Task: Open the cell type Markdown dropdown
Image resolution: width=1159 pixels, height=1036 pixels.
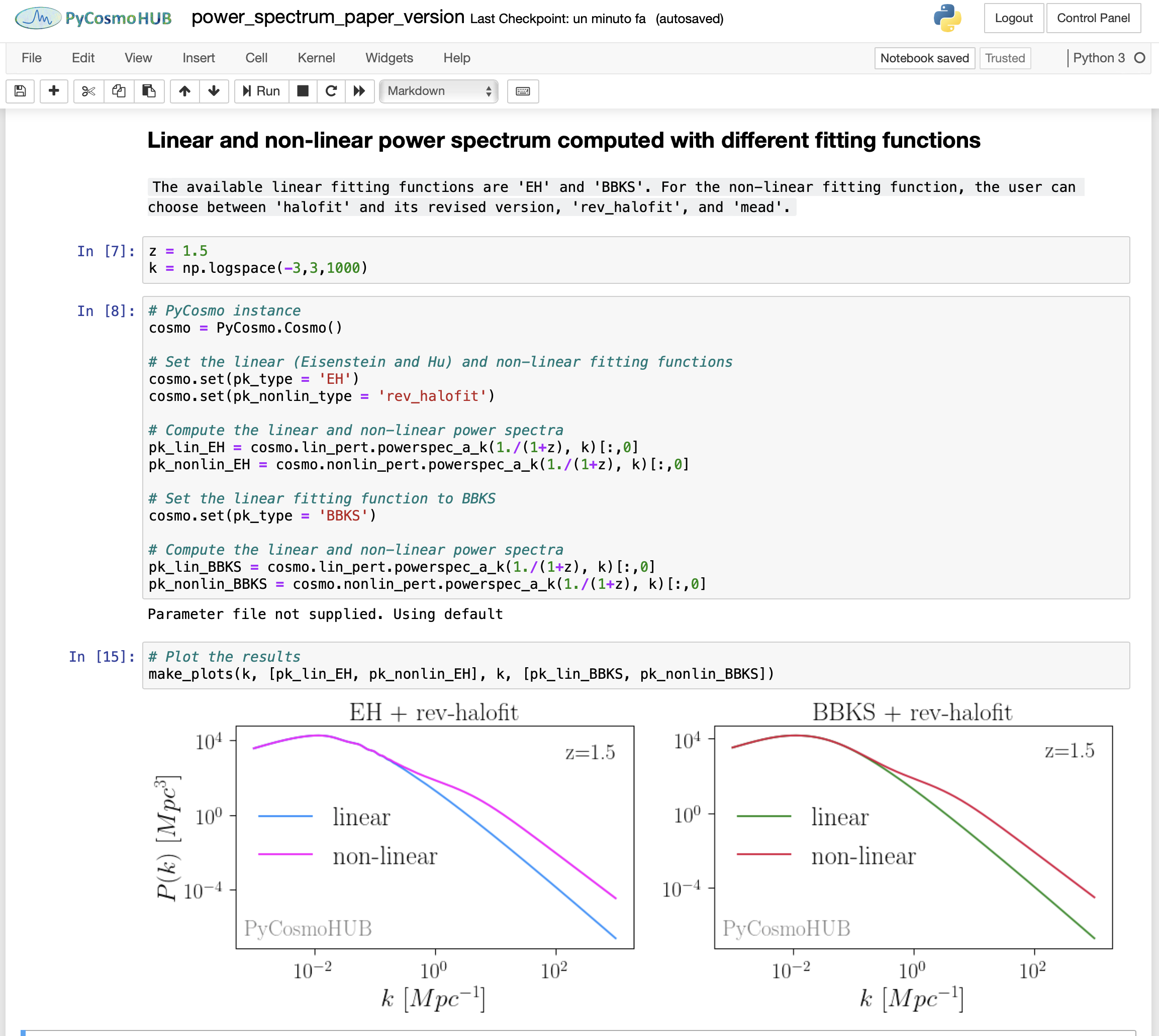Action: click(439, 91)
